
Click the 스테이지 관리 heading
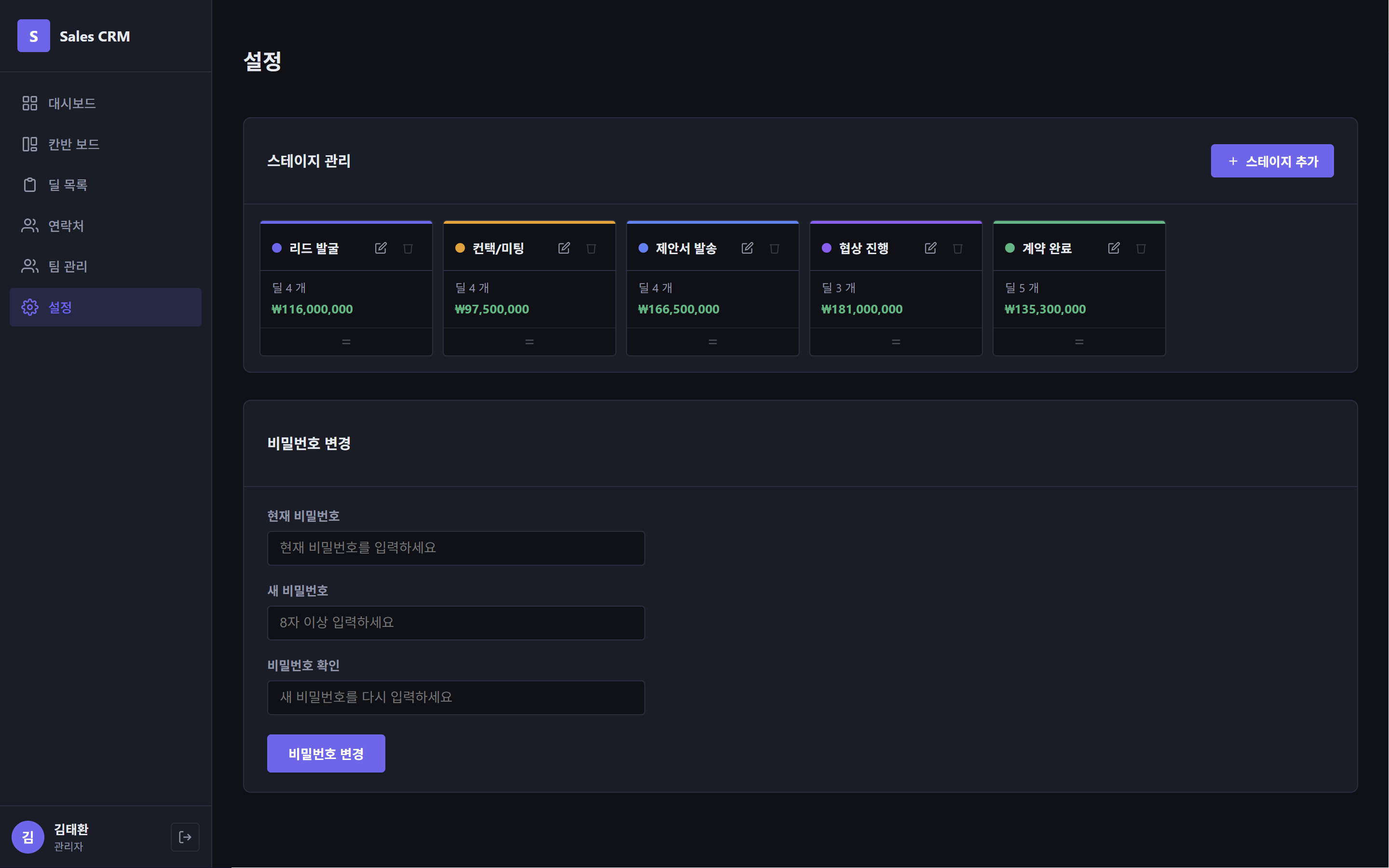coord(309,162)
